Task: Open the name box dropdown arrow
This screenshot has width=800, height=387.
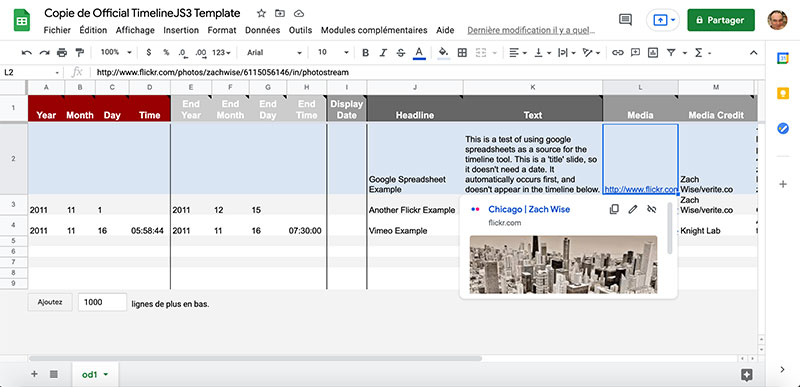Action: (x=57, y=73)
